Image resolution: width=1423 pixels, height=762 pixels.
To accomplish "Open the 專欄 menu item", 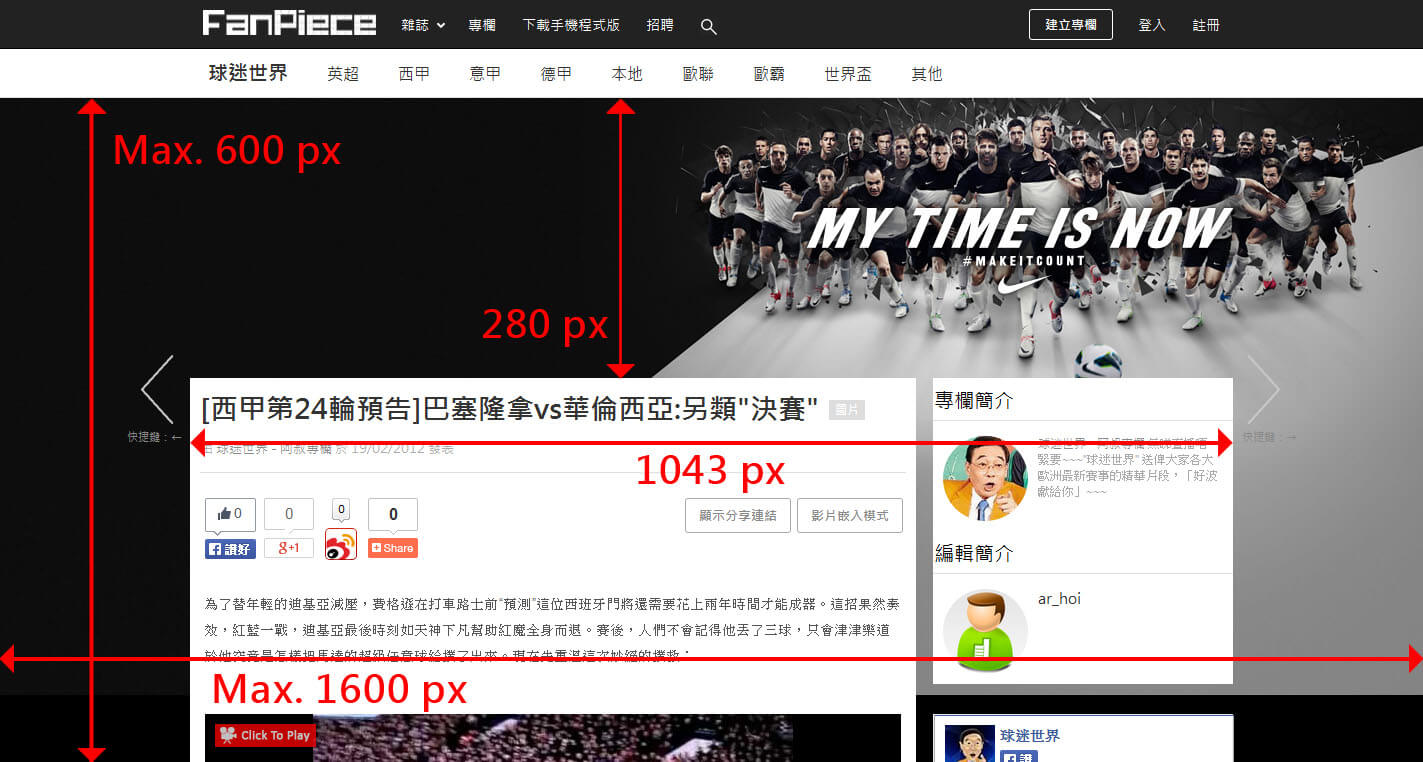I will 482,25.
